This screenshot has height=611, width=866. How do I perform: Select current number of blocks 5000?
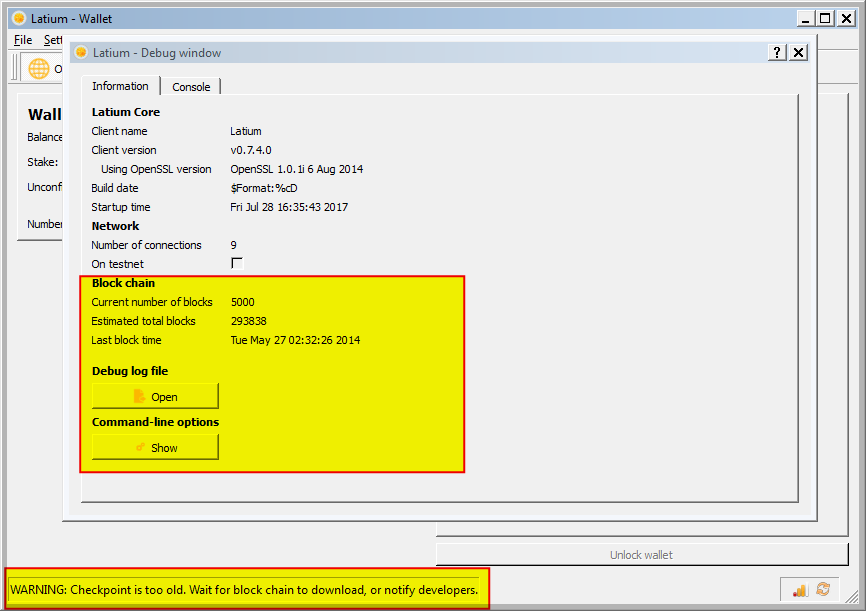click(x=242, y=302)
